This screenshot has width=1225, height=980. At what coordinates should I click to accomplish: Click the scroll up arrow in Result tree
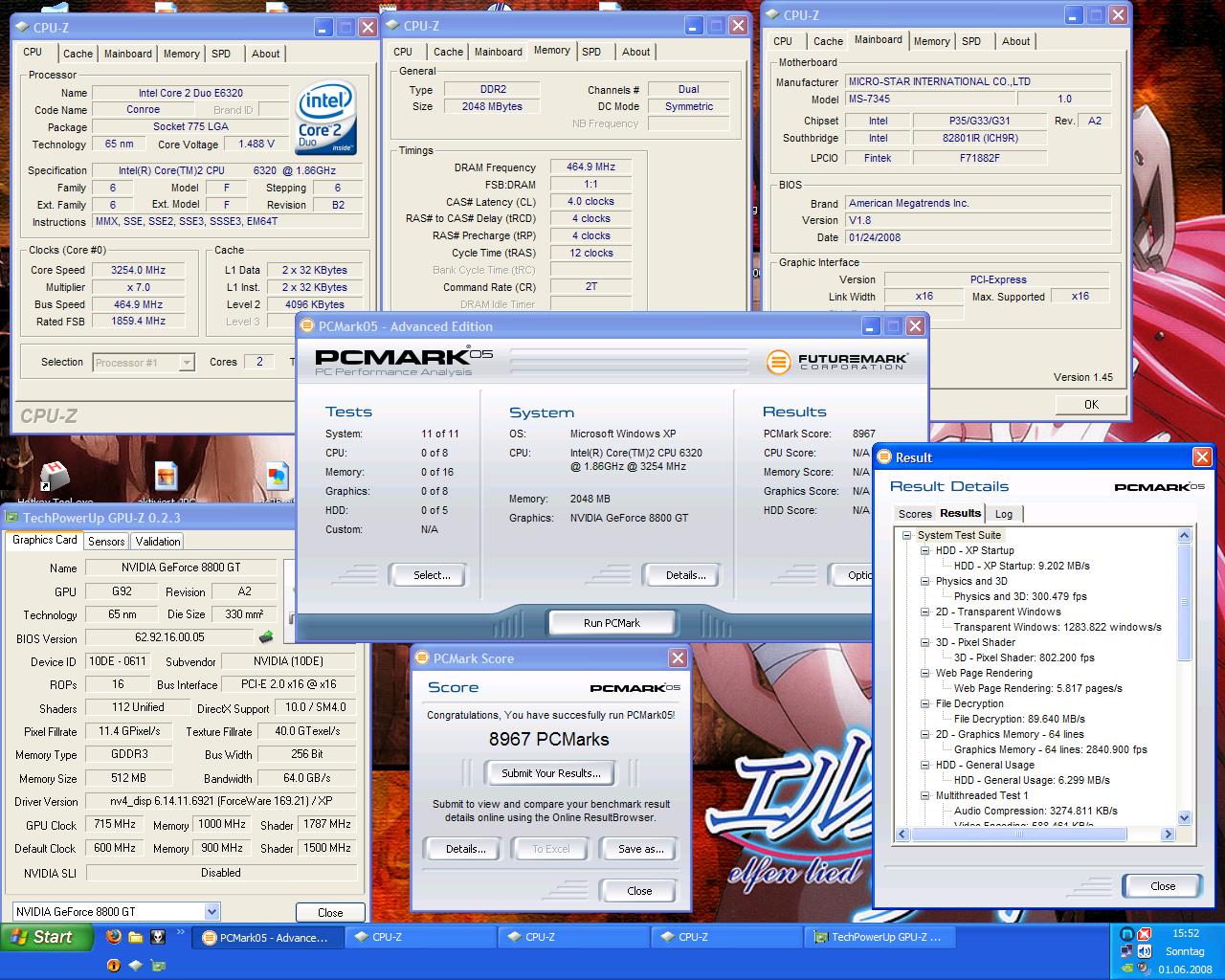coord(1184,536)
